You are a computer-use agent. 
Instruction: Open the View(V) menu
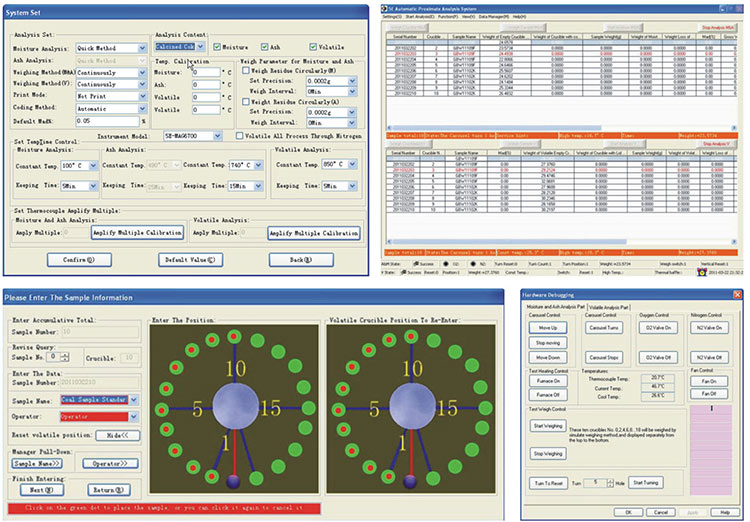point(468,17)
